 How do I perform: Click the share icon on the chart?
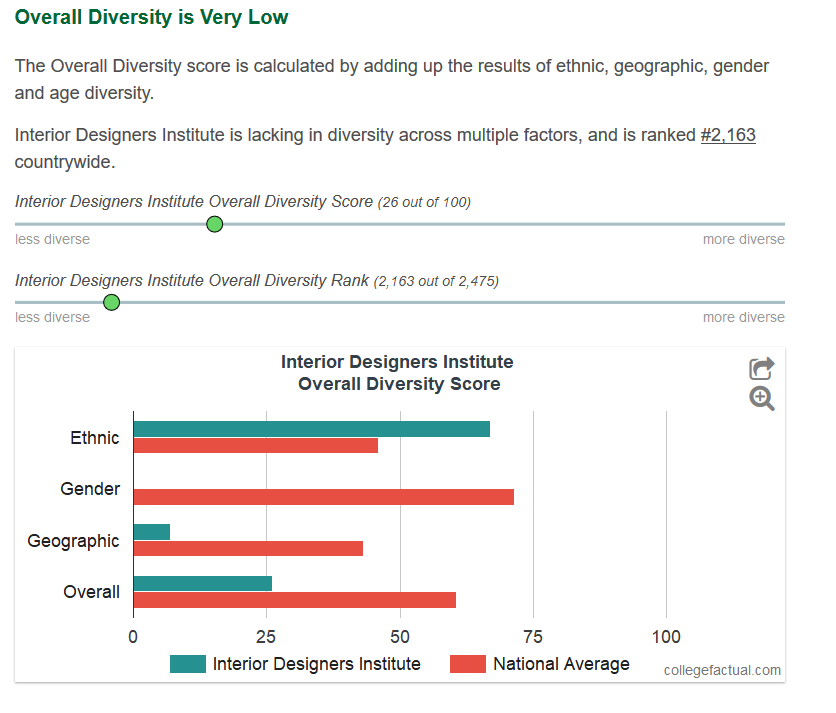point(761,368)
